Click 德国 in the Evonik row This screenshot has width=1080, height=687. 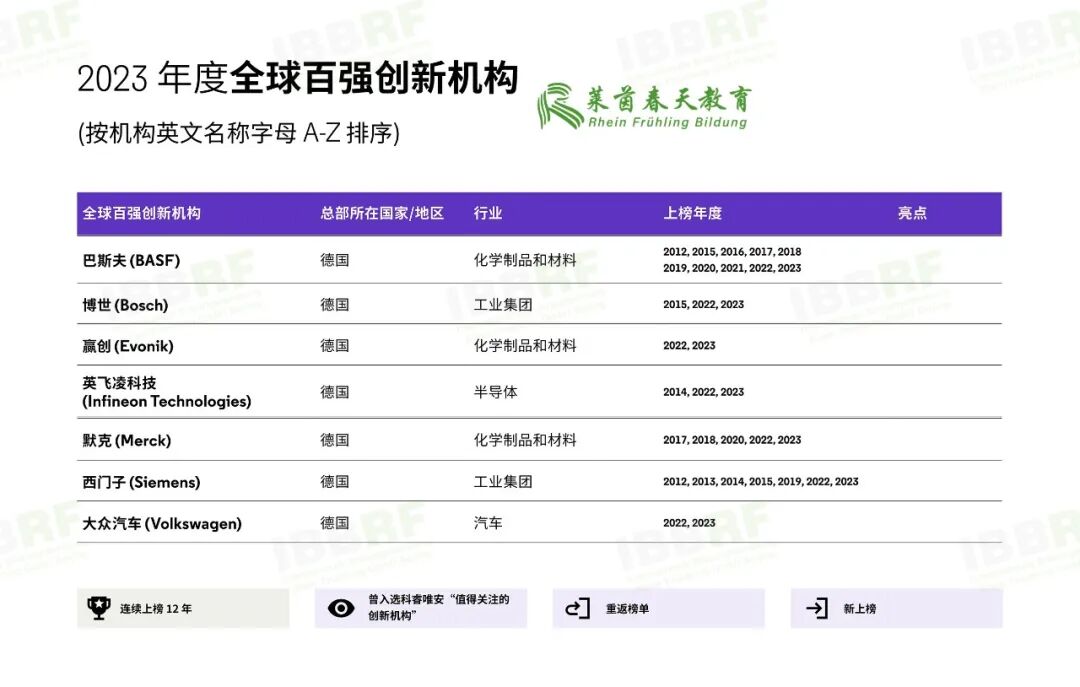click(x=335, y=345)
